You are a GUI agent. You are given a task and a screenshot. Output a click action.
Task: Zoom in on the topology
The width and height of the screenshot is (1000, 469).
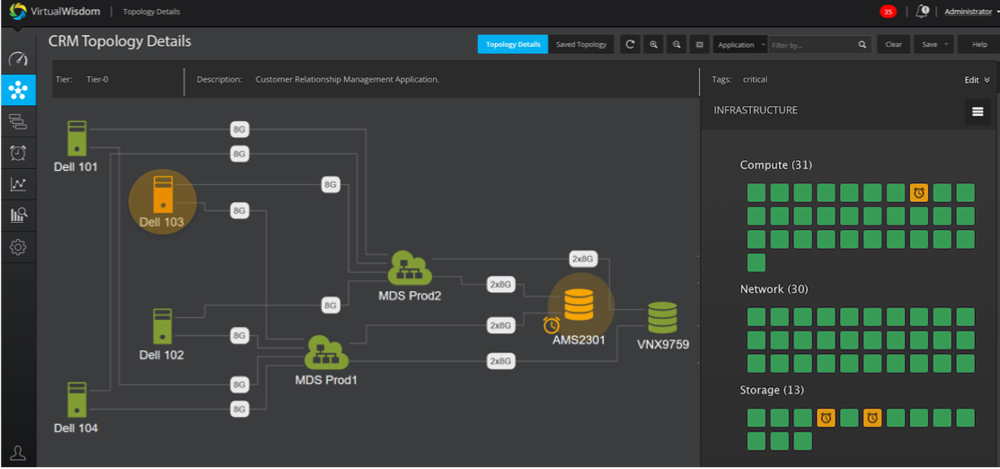pyautogui.click(x=653, y=45)
